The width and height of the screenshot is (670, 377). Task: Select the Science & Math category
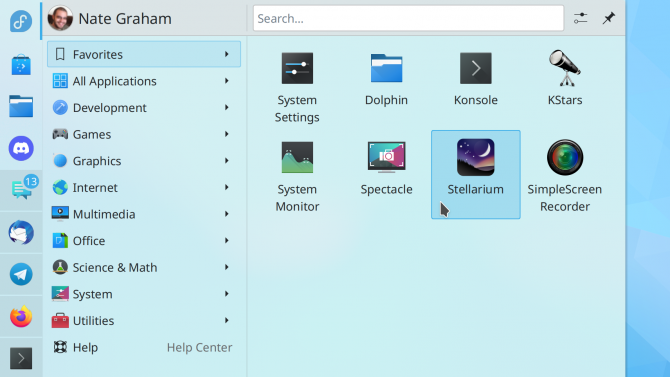click(x=144, y=267)
